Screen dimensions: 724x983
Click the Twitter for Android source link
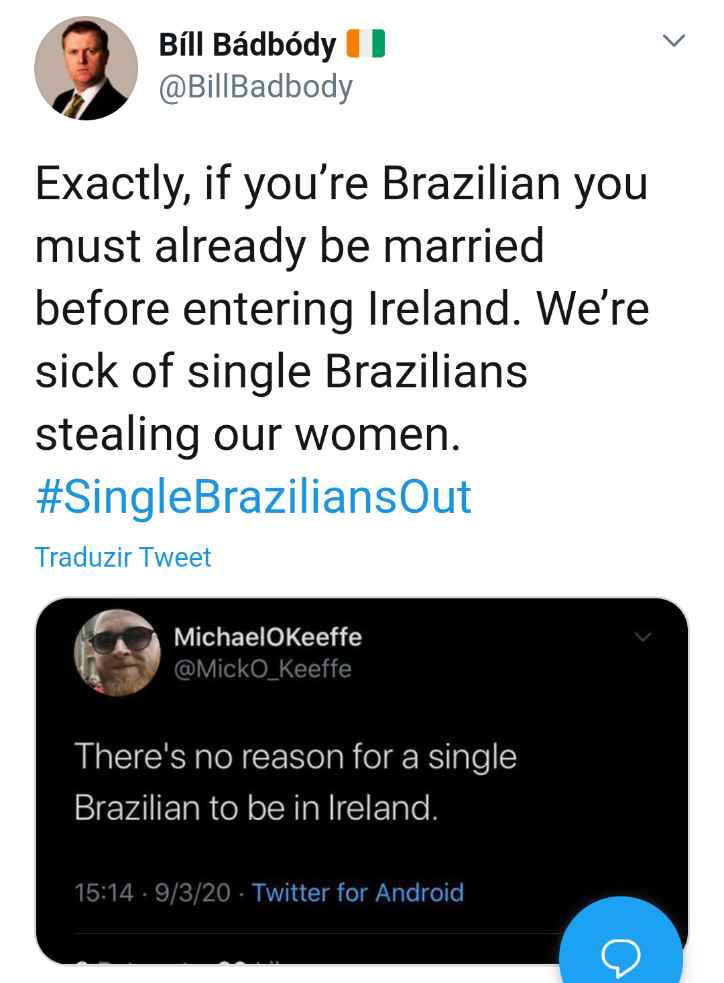pyautogui.click(x=358, y=892)
